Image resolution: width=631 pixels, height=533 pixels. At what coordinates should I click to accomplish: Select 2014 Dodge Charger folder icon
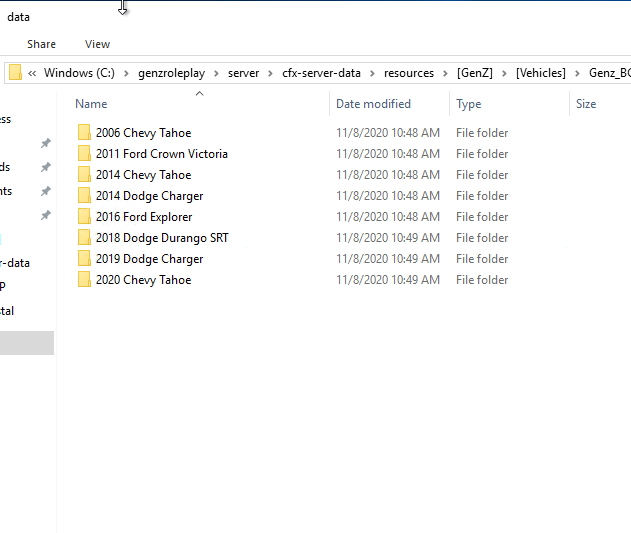coord(84,195)
